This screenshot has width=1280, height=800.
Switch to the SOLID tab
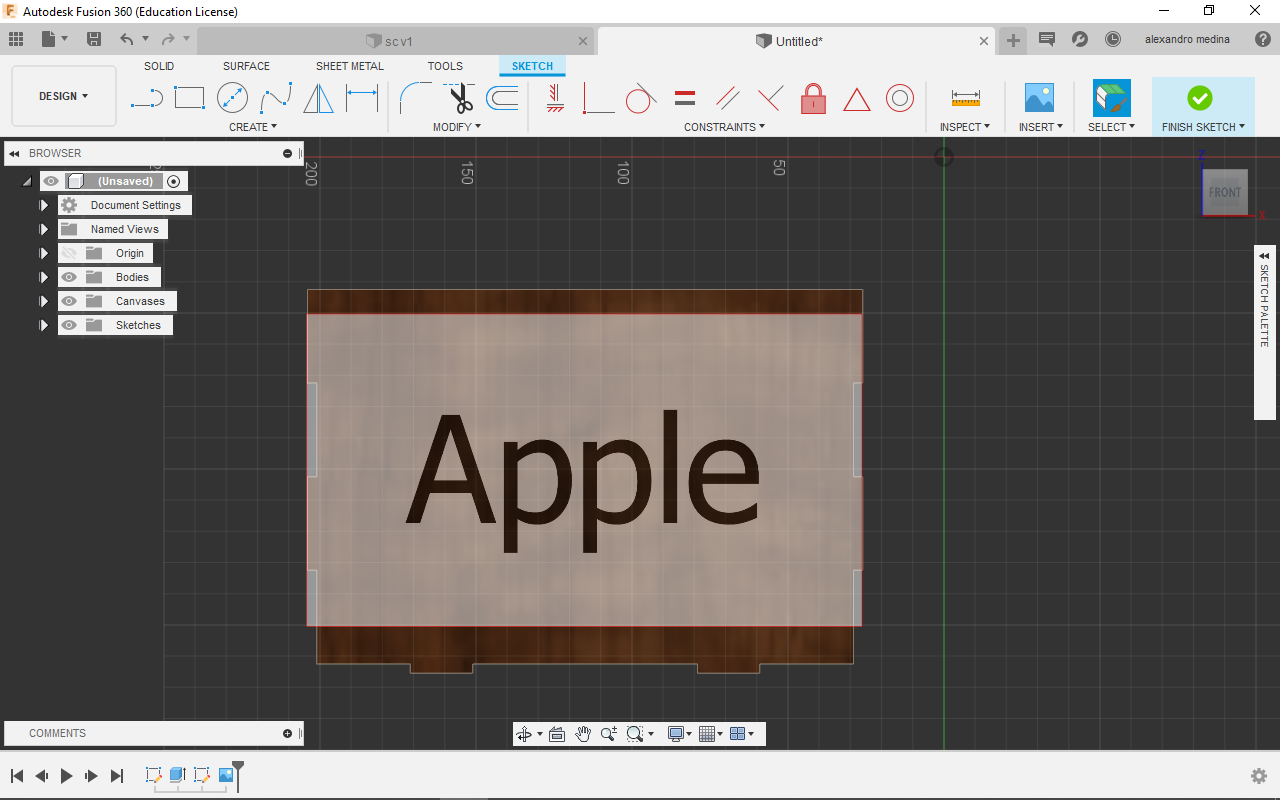pos(159,66)
